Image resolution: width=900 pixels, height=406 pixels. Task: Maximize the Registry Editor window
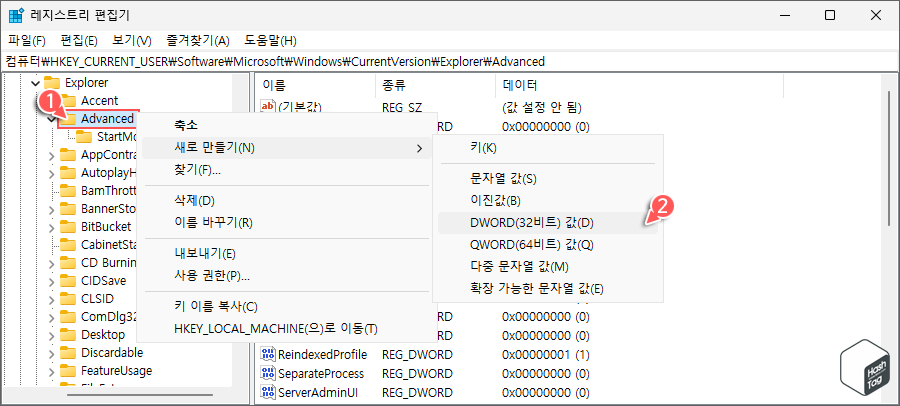[829, 16]
